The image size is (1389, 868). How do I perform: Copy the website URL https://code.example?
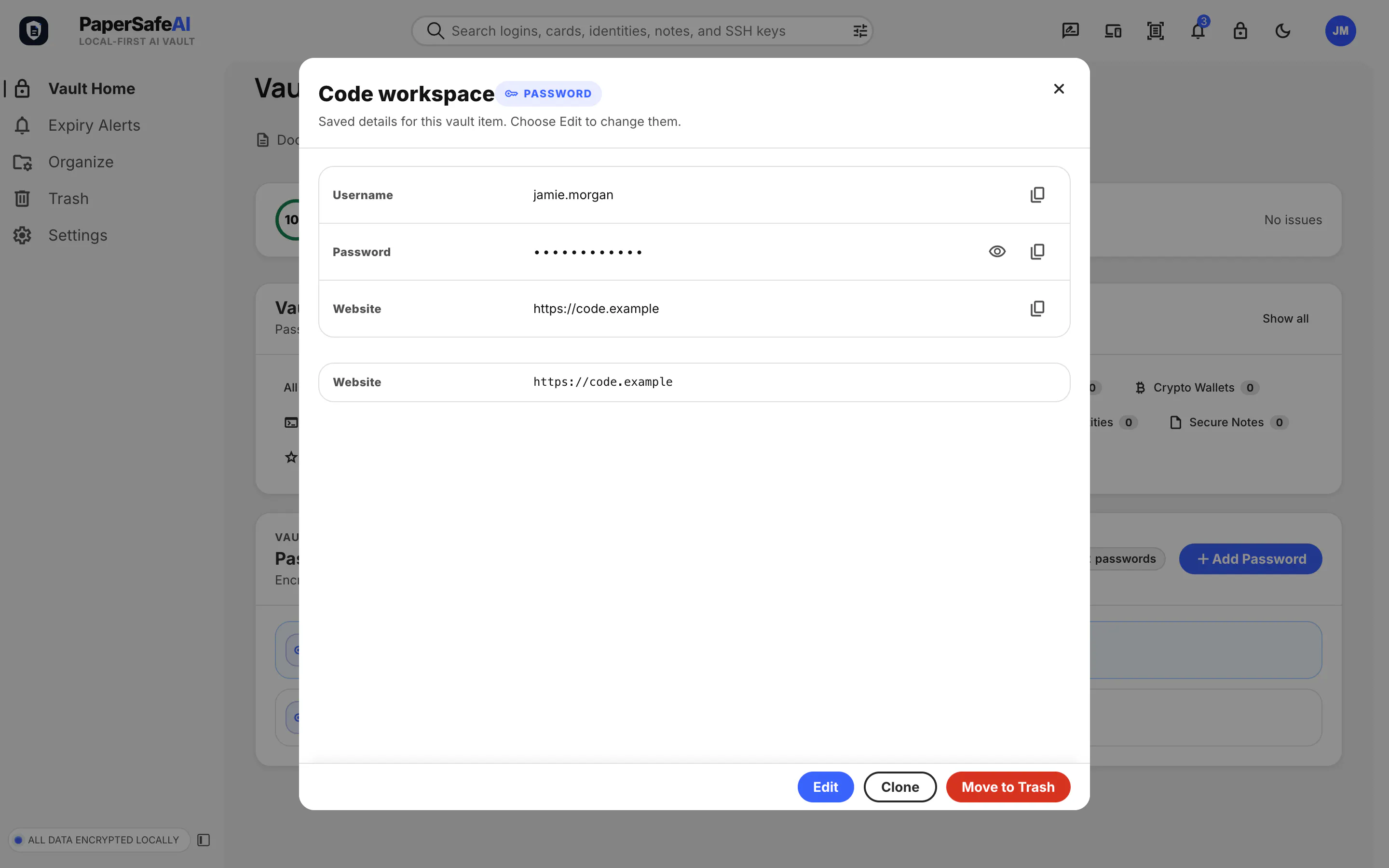[x=1037, y=308]
